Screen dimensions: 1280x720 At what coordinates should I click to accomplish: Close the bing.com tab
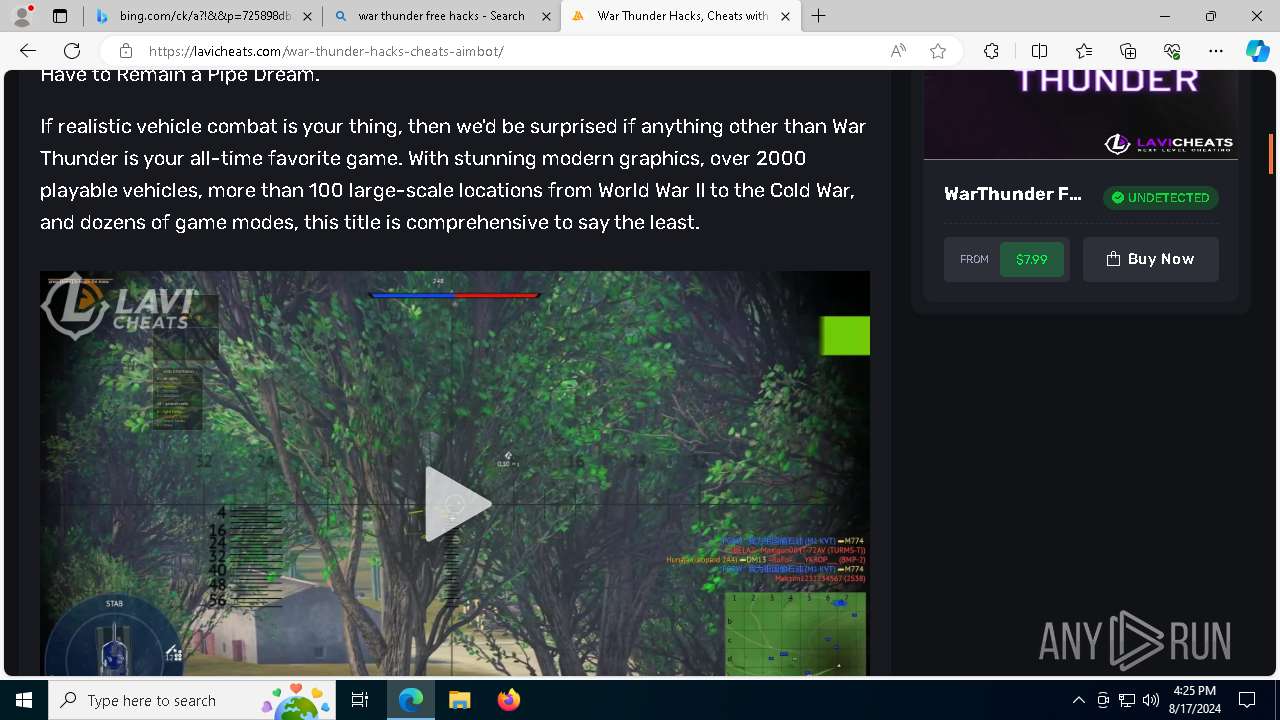tap(307, 16)
